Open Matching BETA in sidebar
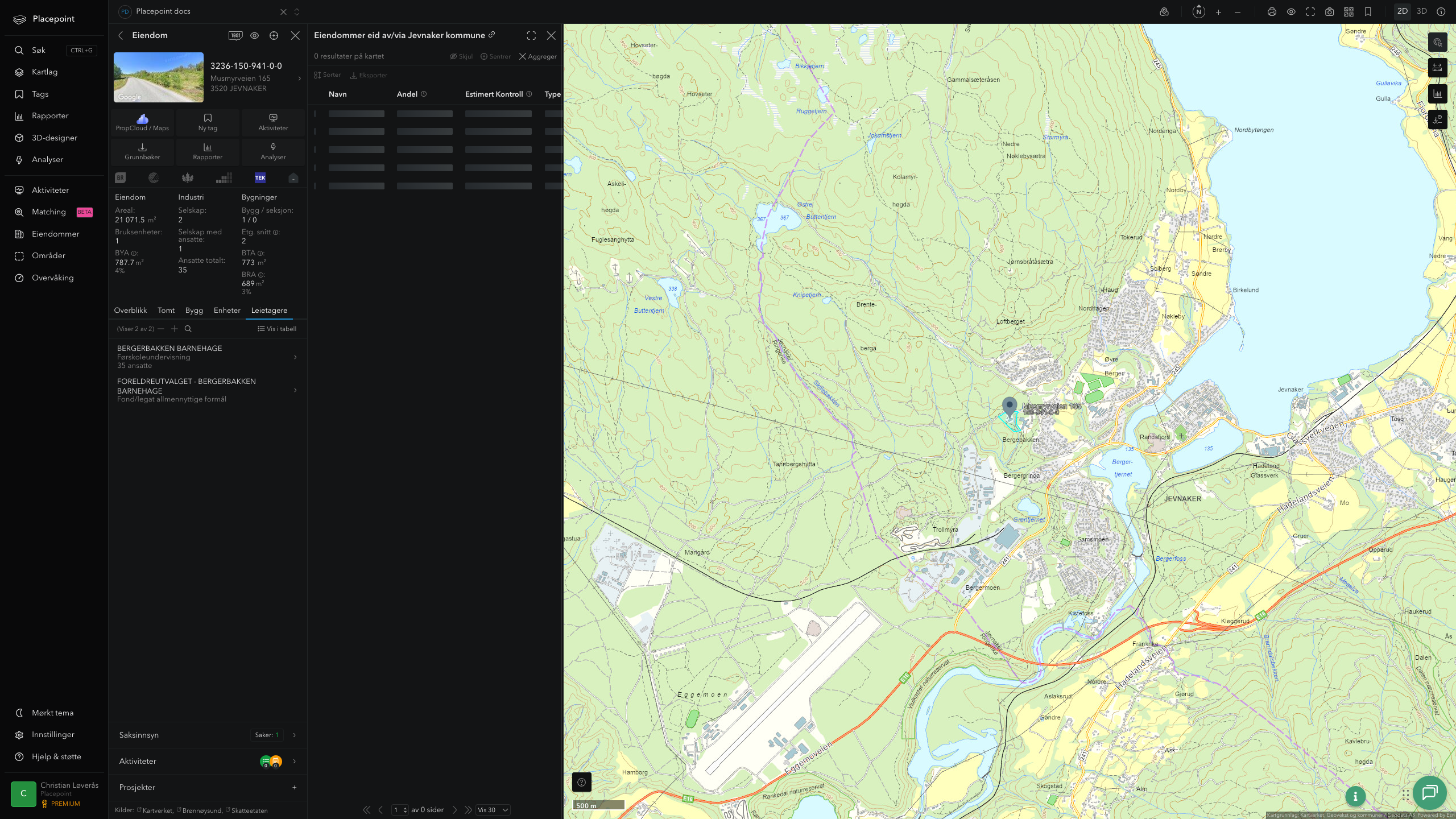This screenshot has height=819, width=1456. 55,212
